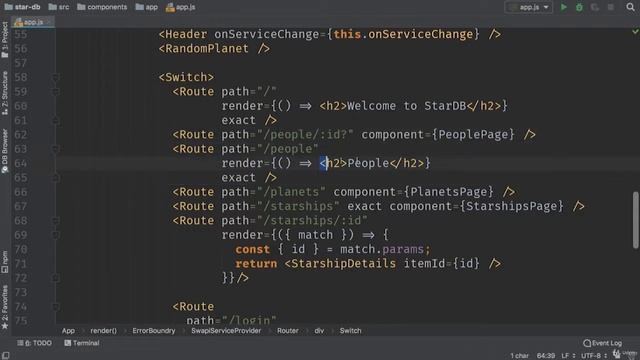640x360 pixels.
Task: Jump to SwapiServiceProvider in the breadcrumbs
Action: pos(226,331)
